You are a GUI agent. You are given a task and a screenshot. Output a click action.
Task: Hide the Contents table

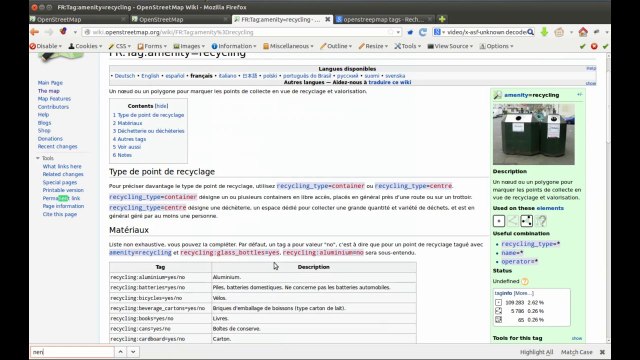coord(162,106)
